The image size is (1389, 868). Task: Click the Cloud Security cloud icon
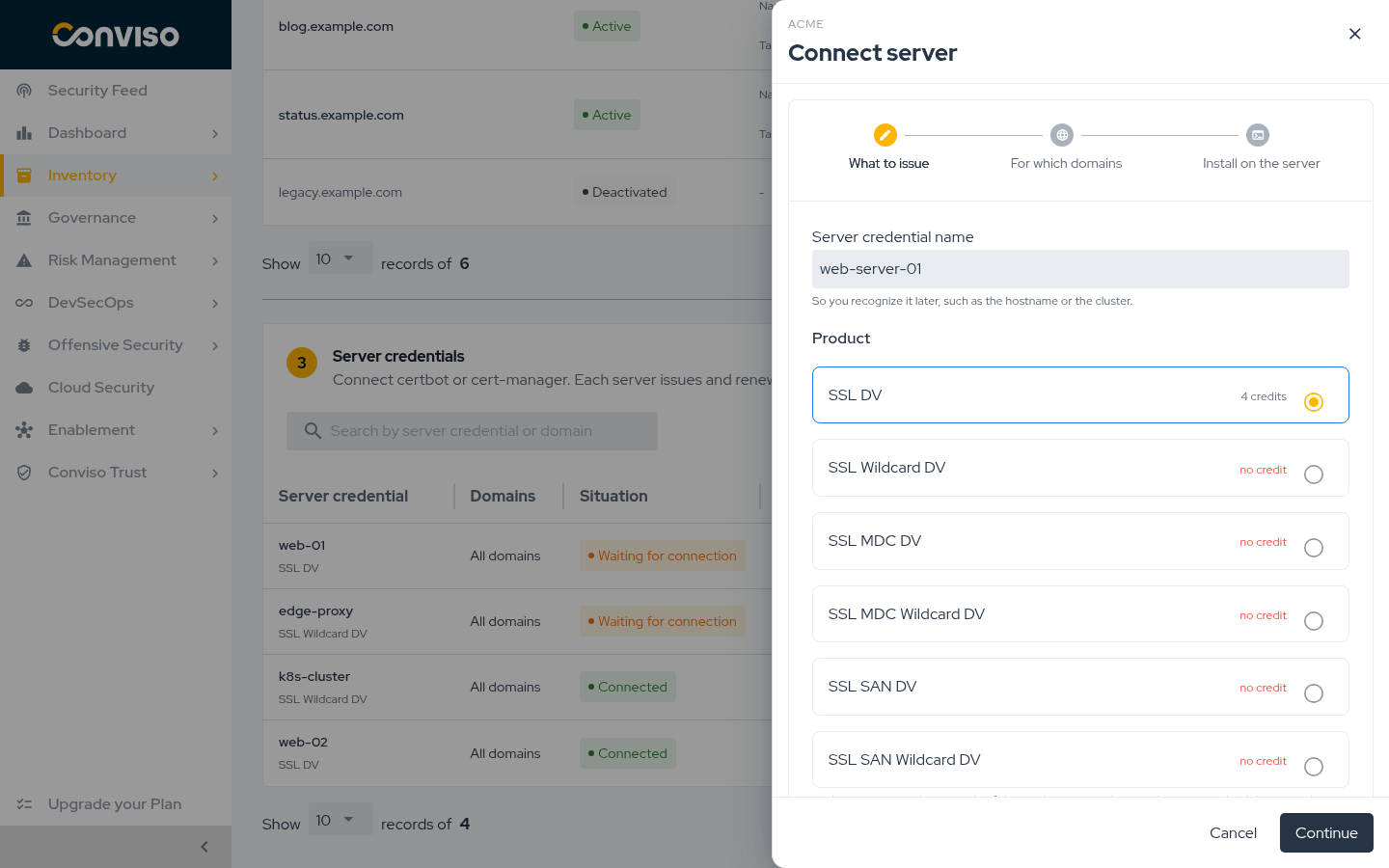(x=24, y=388)
